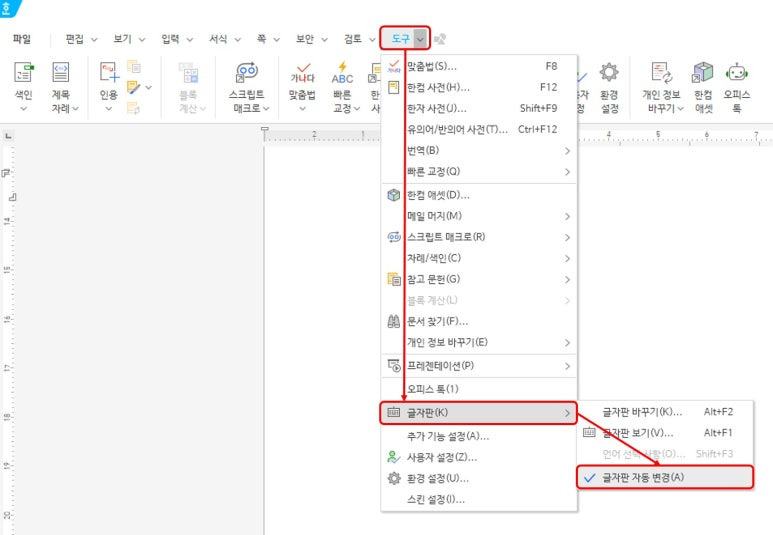Click the collaboration people icon next to 도구
773x535 pixels.
pos(440,38)
